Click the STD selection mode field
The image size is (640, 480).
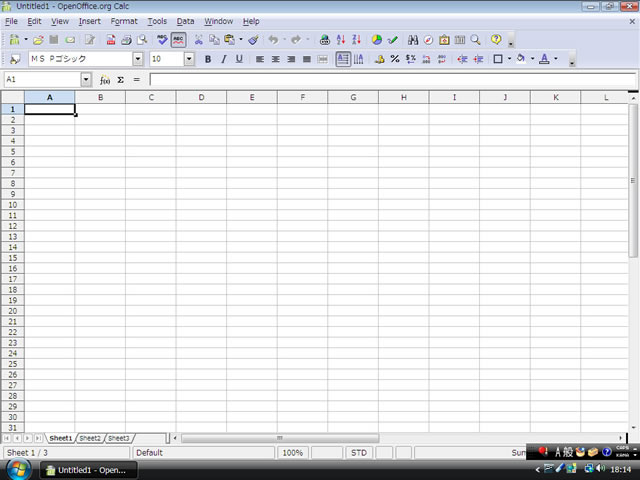pos(358,453)
